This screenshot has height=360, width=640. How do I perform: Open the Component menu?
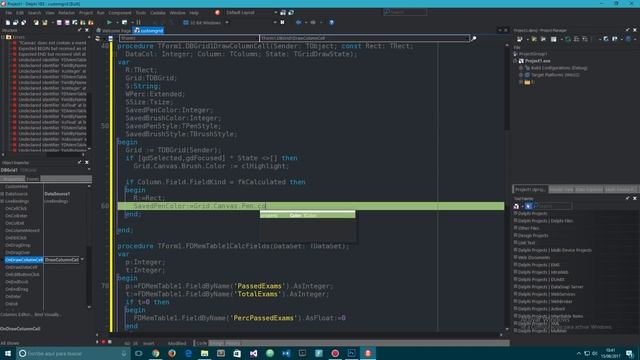coord(120,13)
